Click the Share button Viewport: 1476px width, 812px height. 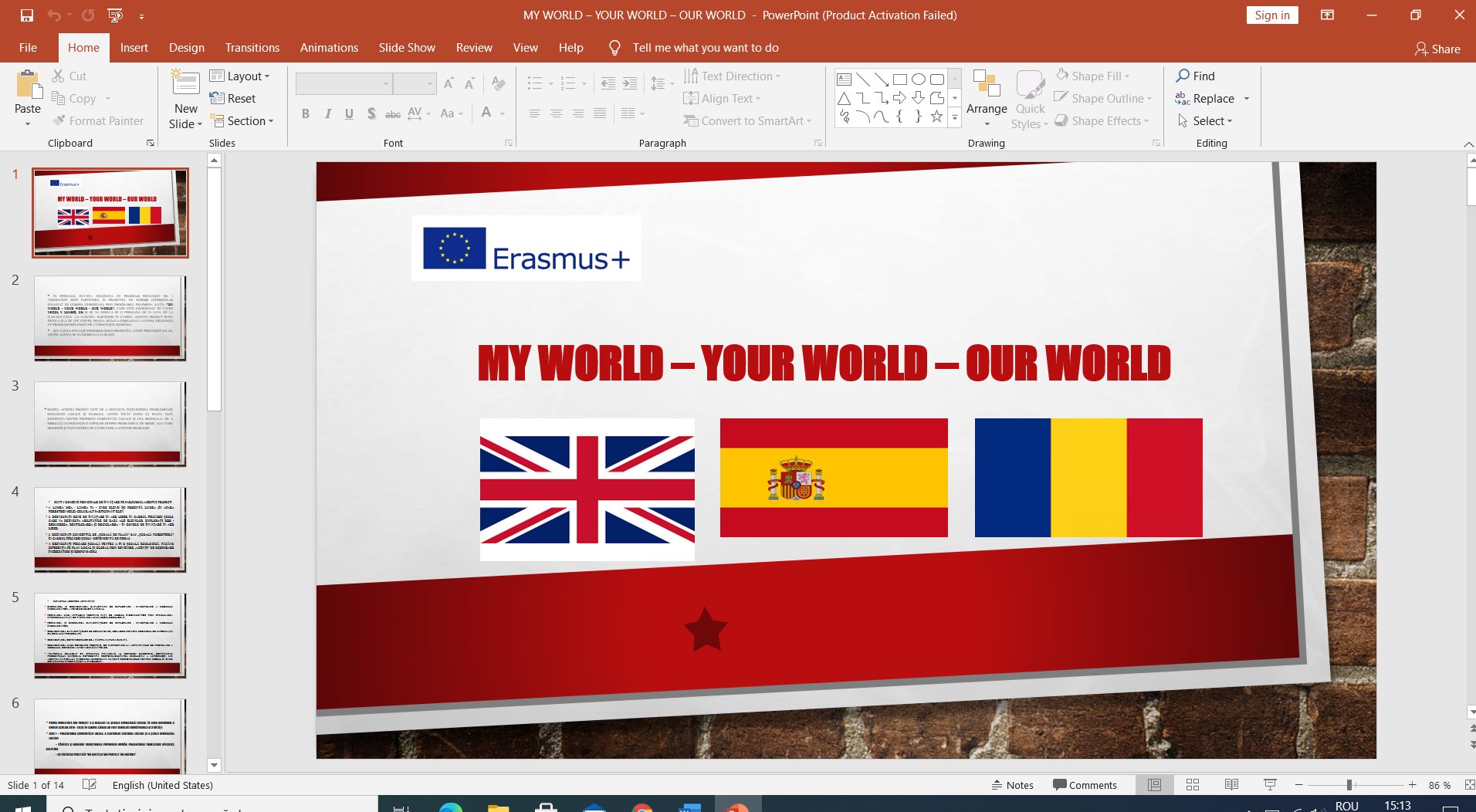[x=1437, y=49]
